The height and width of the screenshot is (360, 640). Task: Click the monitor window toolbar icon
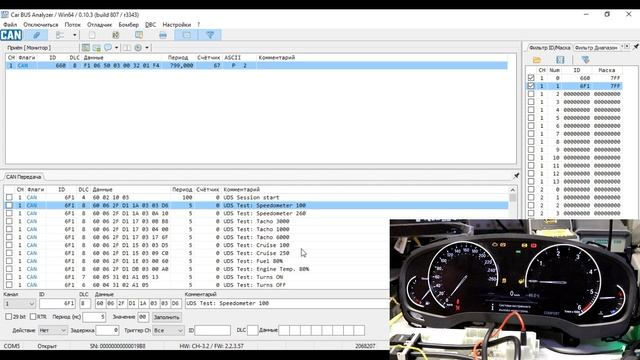coord(139,35)
